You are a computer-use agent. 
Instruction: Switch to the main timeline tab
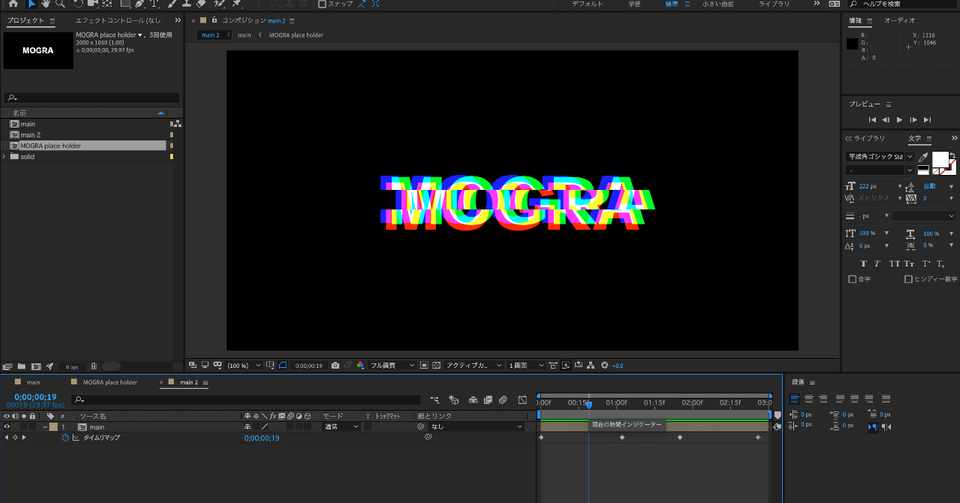(x=33, y=382)
